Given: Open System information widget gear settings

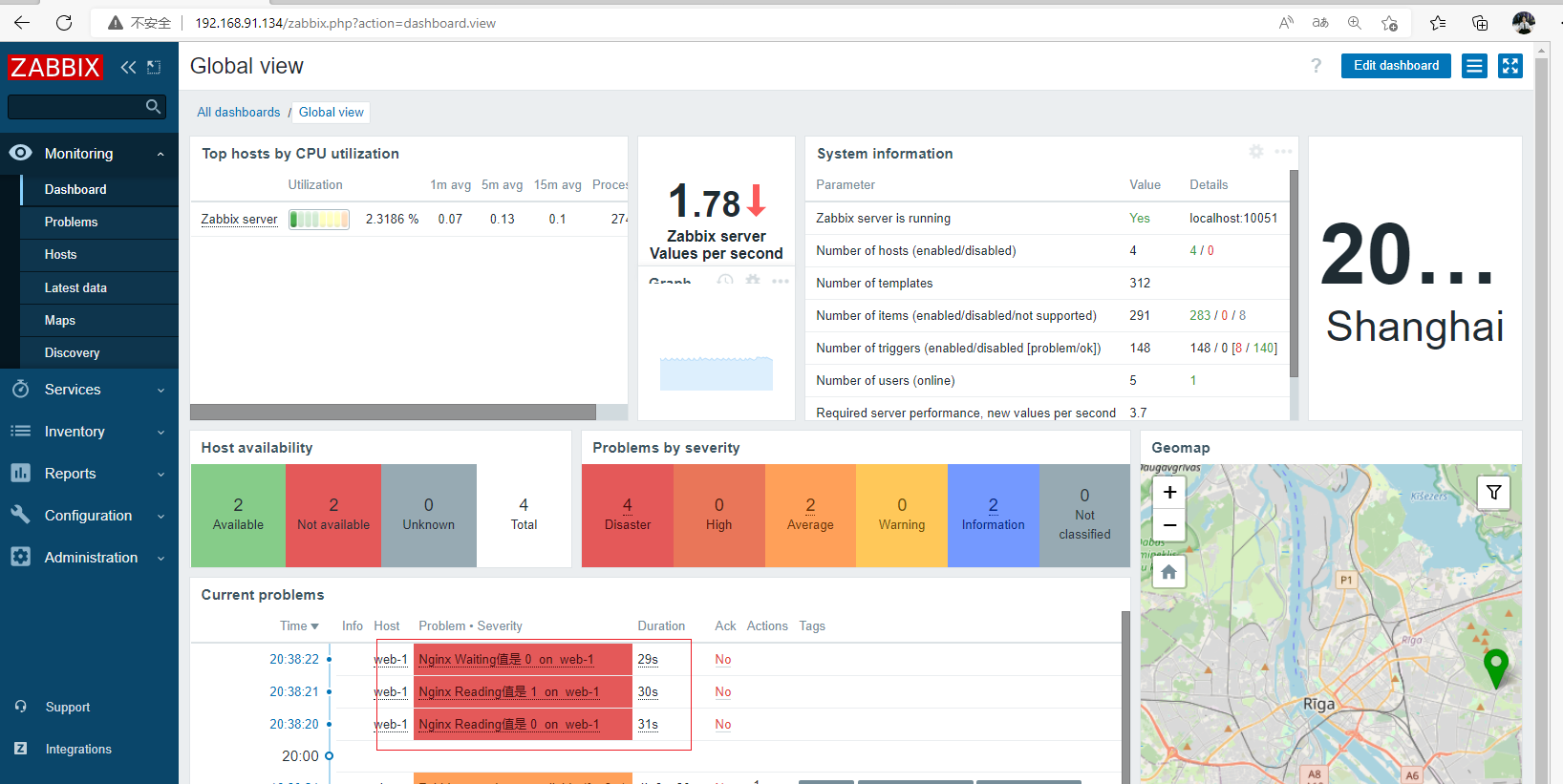Looking at the screenshot, I should pos(1256,151).
